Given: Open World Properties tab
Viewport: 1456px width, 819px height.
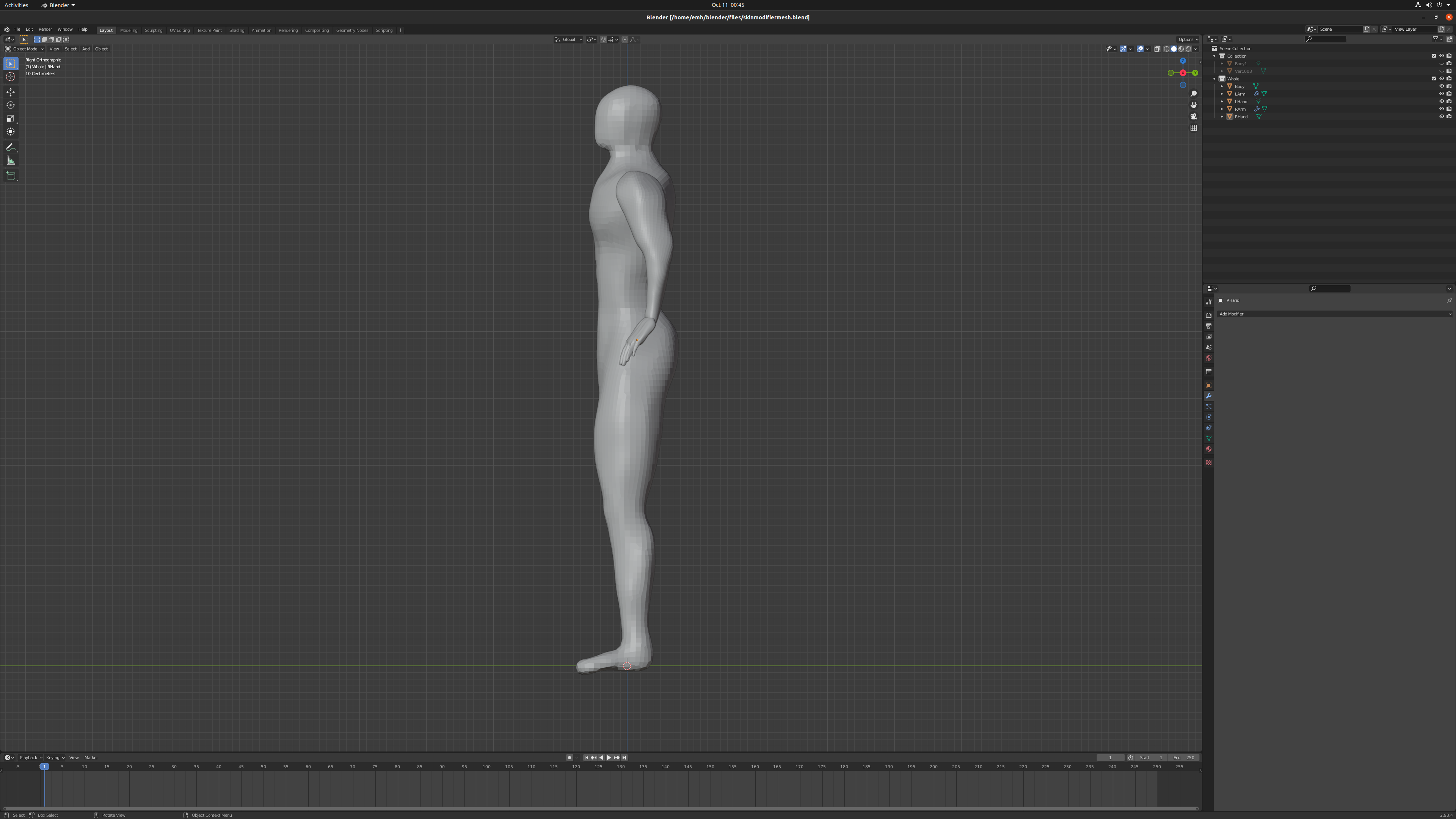Looking at the screenshot, I should tap(1208, 358).
